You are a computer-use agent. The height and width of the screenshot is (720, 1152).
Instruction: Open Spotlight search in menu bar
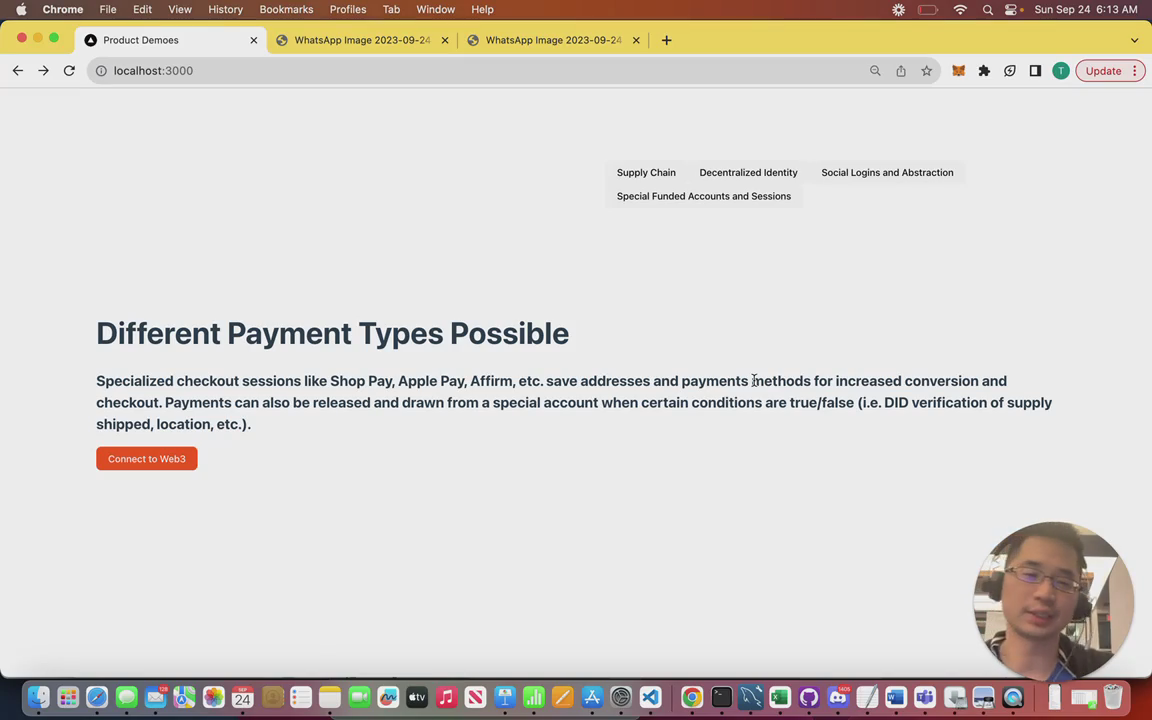987,10
